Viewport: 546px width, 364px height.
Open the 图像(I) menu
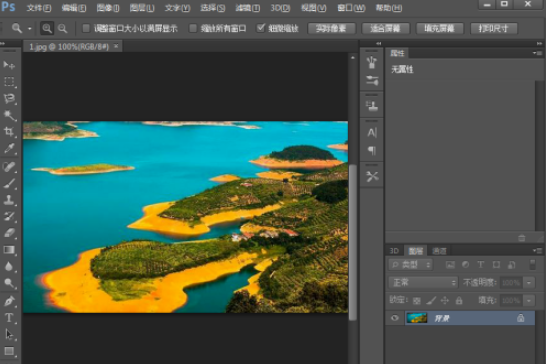[x=108, y=8]
